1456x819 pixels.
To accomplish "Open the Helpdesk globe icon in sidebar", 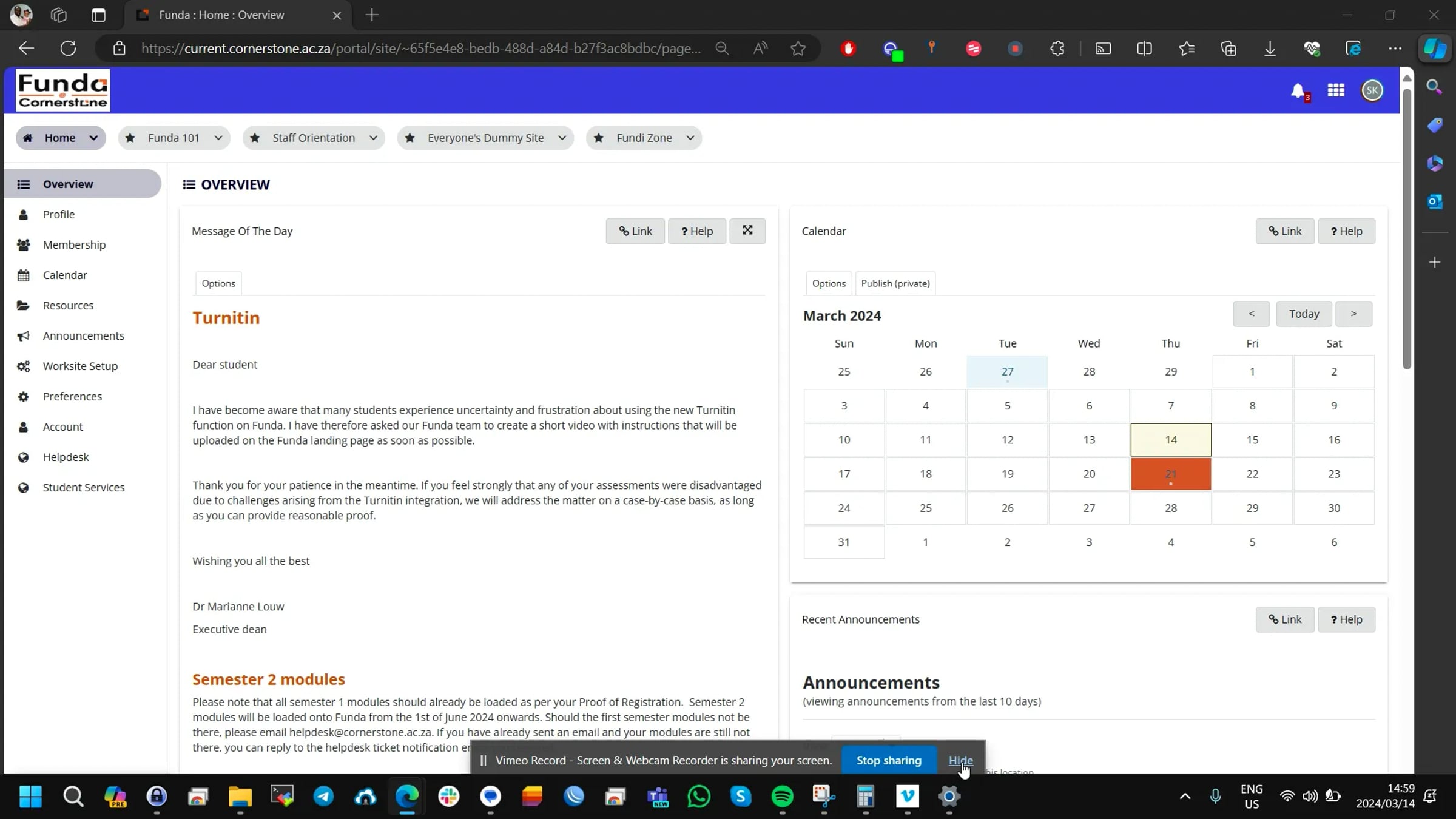I will (24, 457).
